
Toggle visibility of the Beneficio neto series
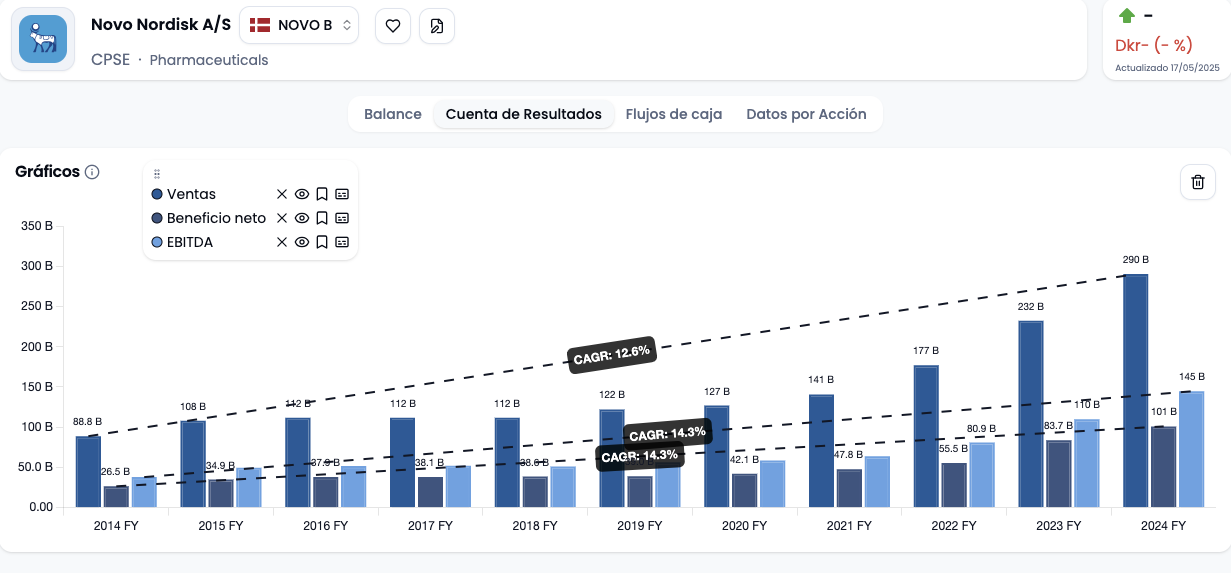click(x=302, y=218)
